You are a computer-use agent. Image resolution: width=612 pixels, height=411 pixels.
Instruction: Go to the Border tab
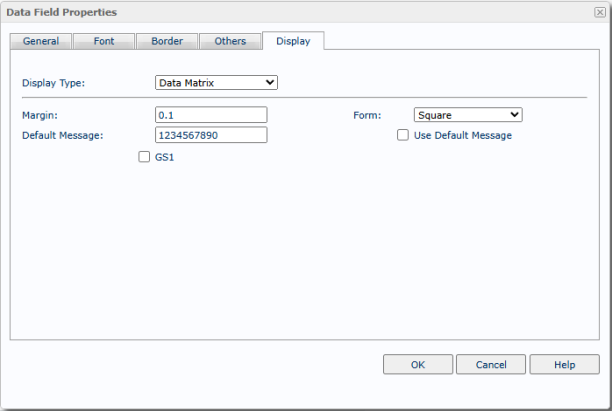(x=167, y=41)
